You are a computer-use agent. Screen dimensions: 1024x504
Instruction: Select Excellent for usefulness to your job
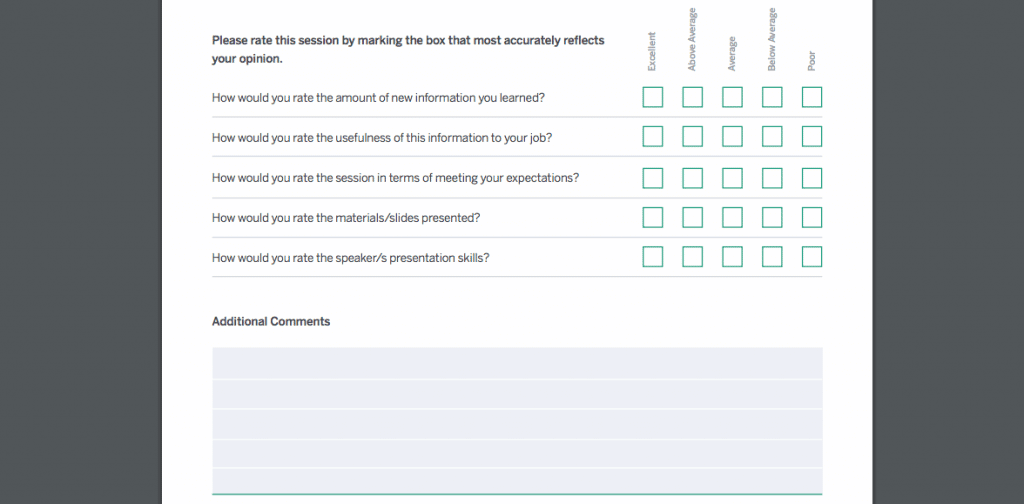click(652, 137)
